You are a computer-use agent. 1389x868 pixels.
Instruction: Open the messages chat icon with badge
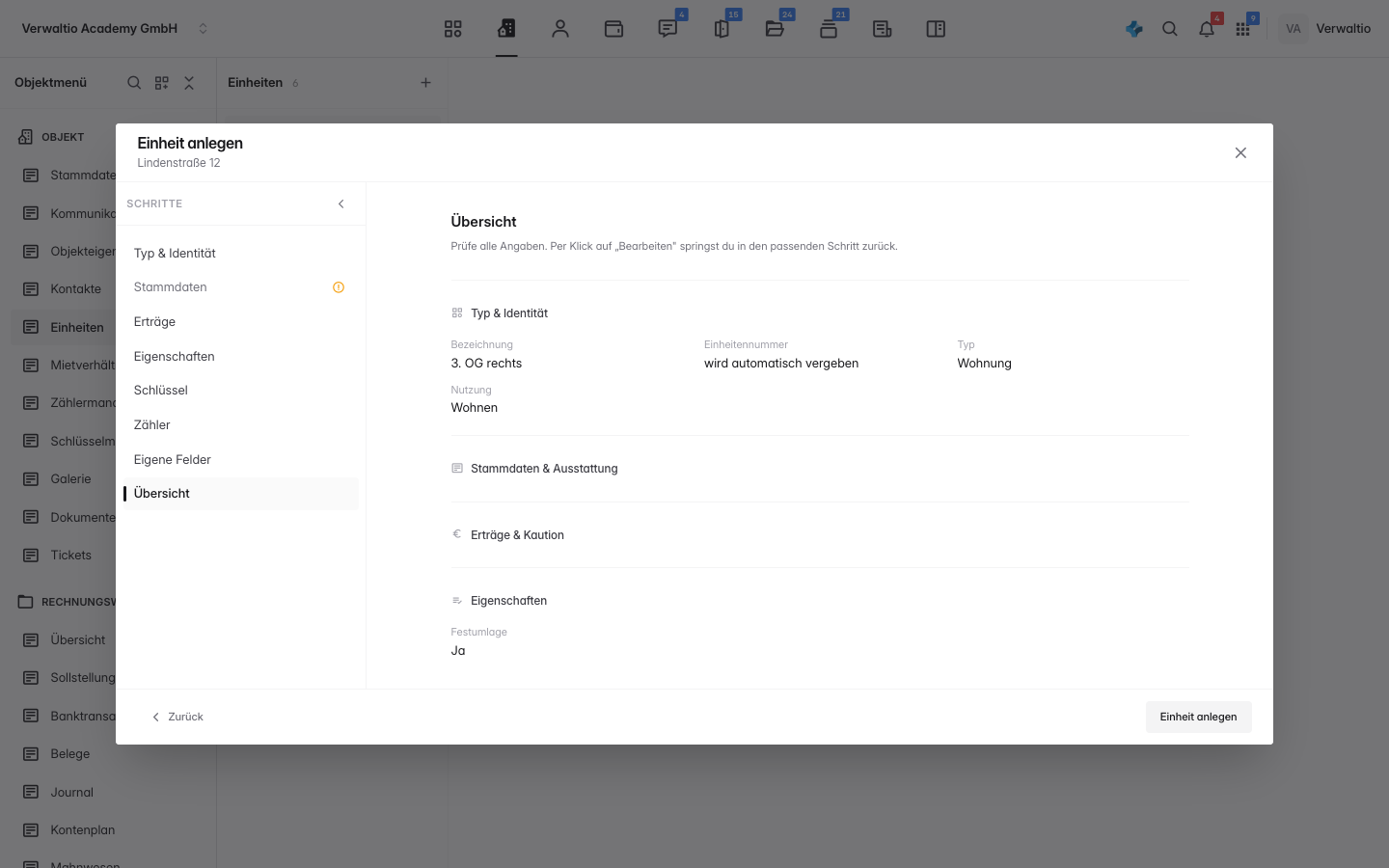point(667,29)
